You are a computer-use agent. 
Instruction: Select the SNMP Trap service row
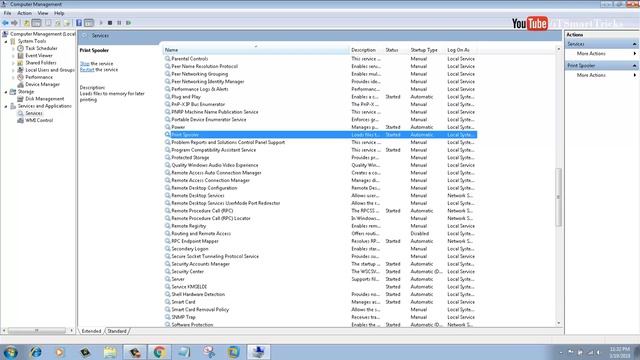(320, 317)
